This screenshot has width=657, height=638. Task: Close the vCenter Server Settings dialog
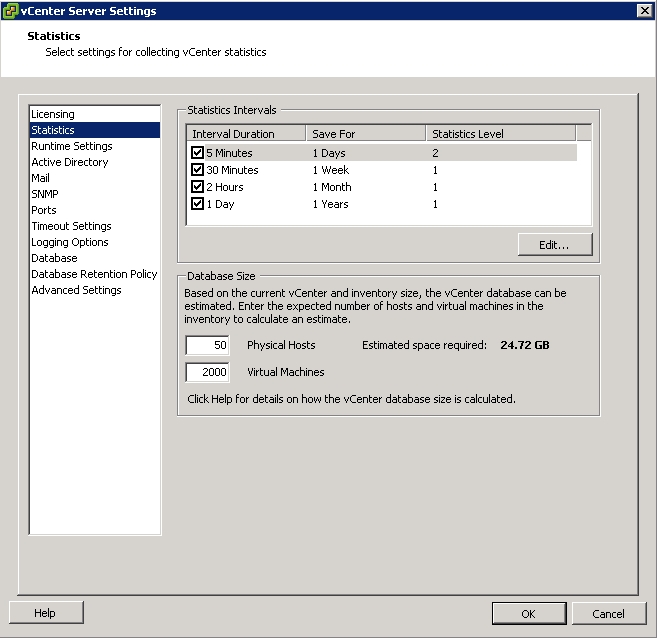(645, 10)
